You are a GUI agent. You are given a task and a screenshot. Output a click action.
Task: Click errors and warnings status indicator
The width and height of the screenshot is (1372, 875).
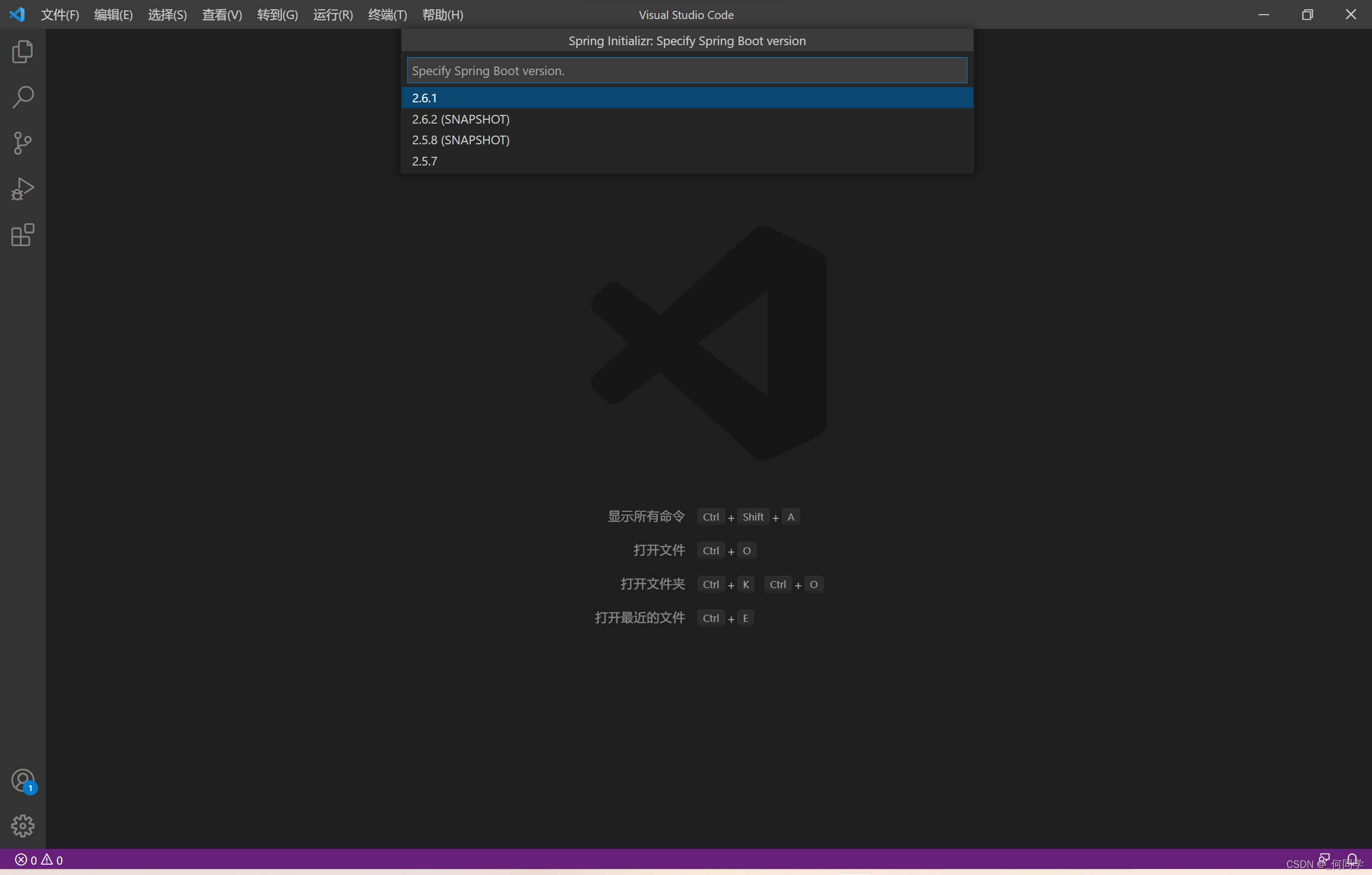[x=39, y=860]
